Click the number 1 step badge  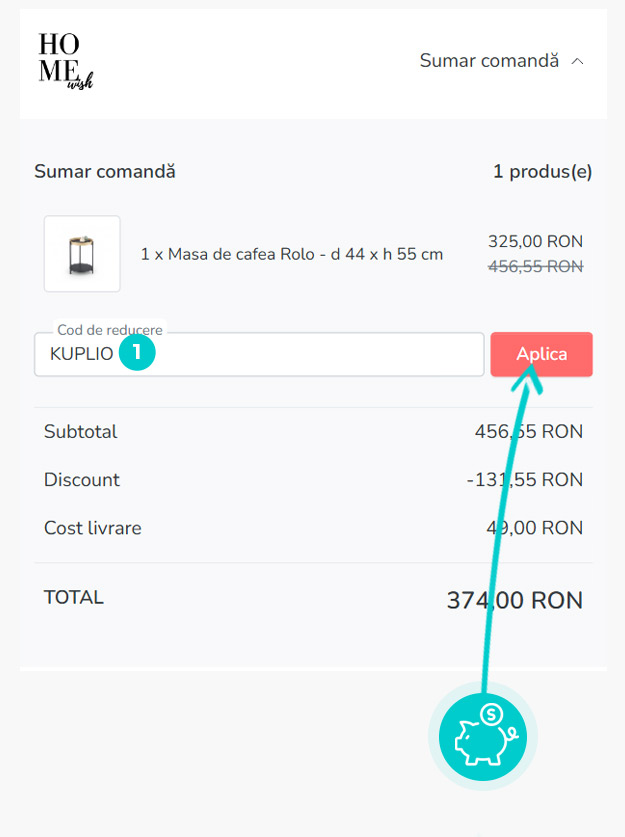[x=137, y=353]
